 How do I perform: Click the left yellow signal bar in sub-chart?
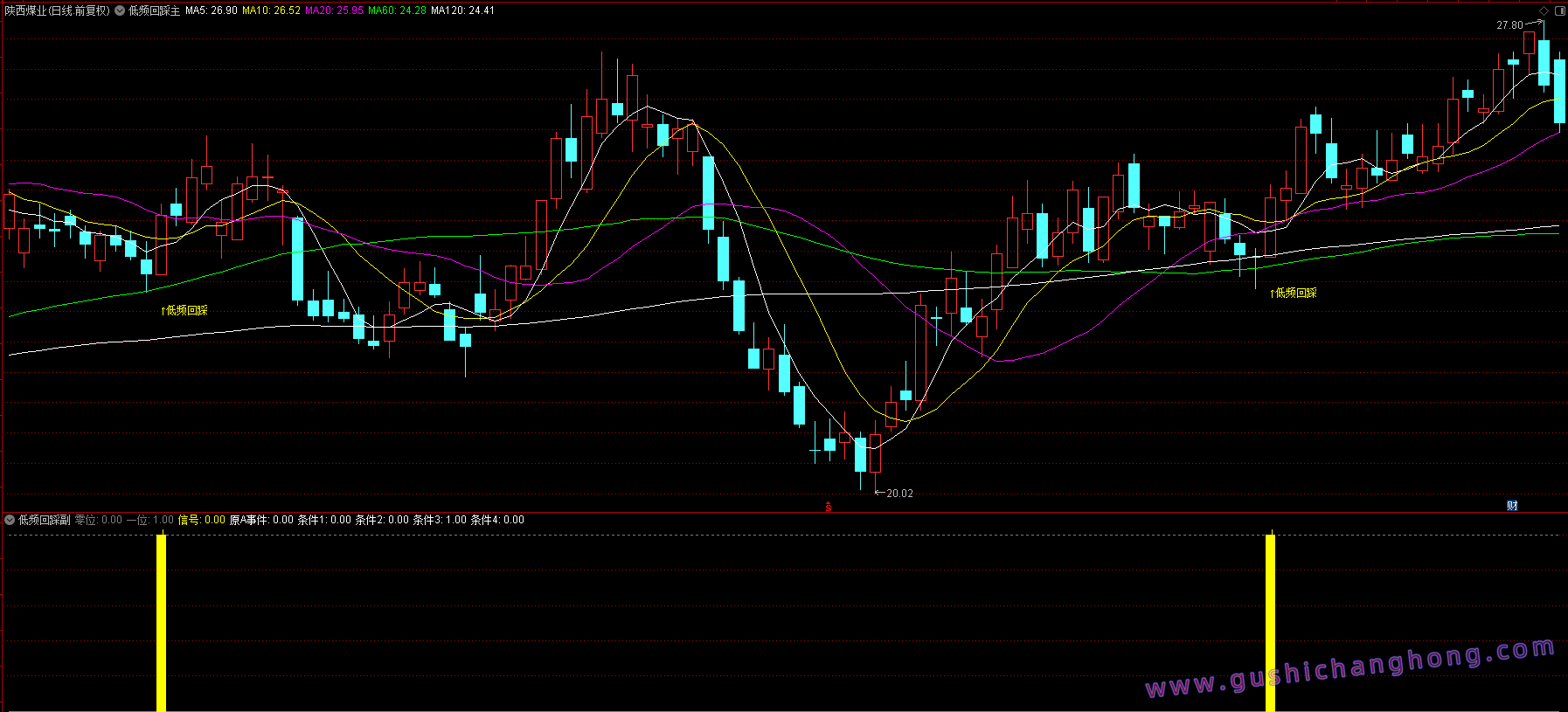161,623
